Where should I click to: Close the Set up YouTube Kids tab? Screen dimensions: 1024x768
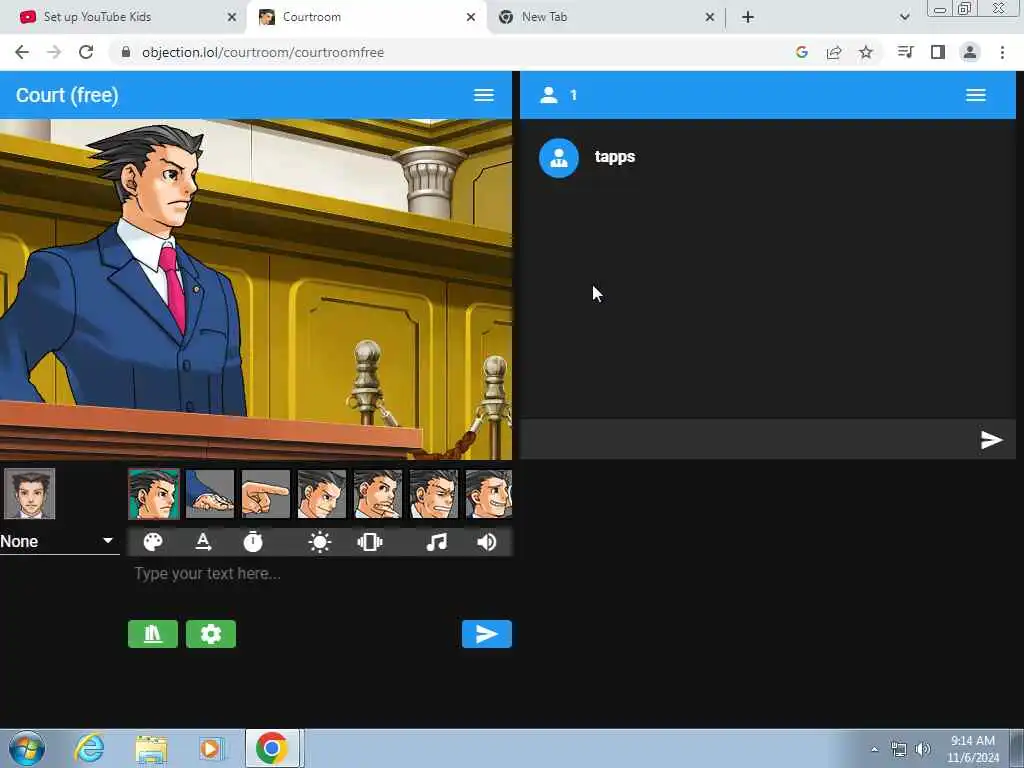click(x=232, y=17)
